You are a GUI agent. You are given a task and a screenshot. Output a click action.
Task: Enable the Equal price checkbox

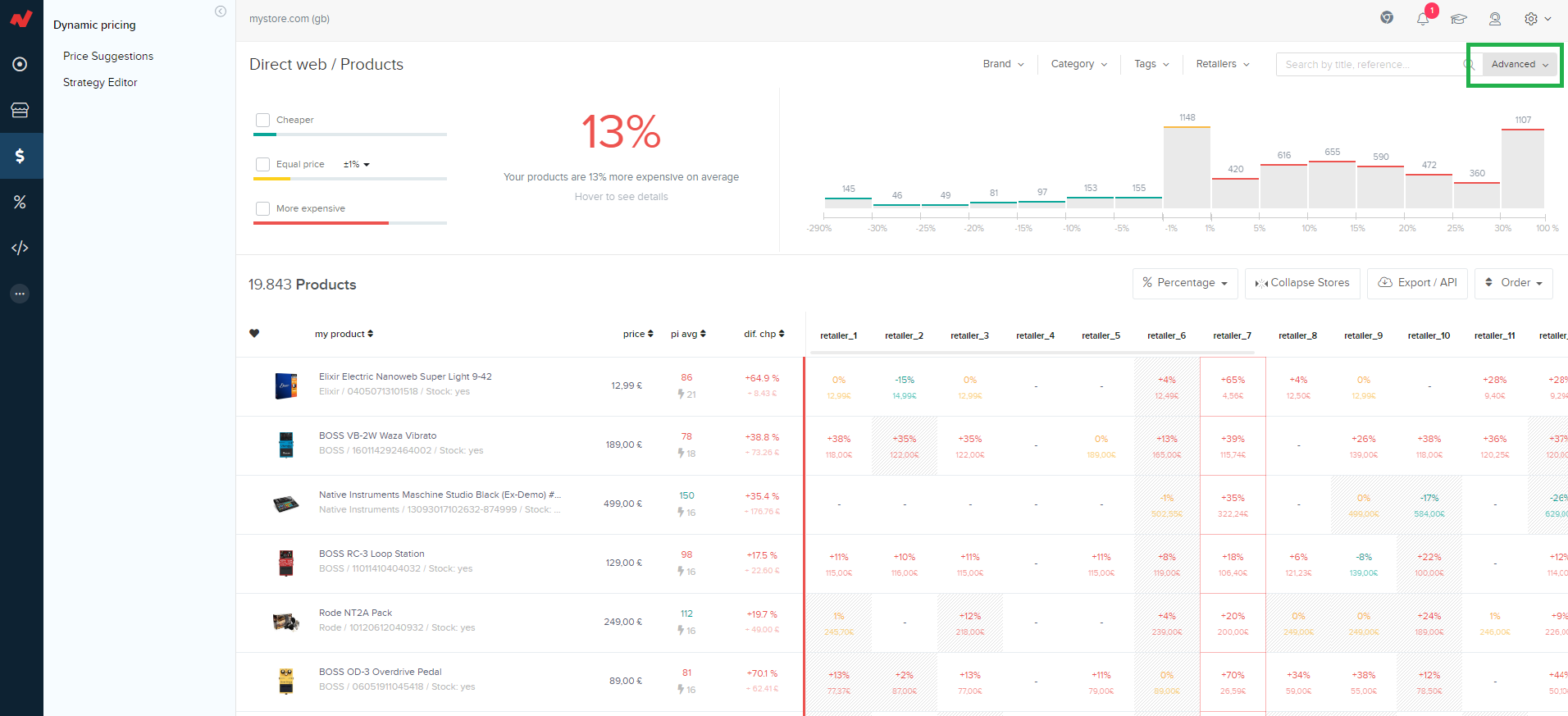point(263,165)
